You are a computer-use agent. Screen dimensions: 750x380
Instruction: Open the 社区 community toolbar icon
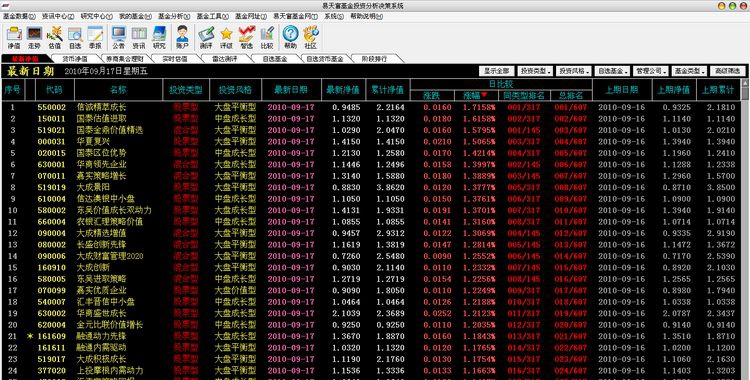click(x=311, y=38)
